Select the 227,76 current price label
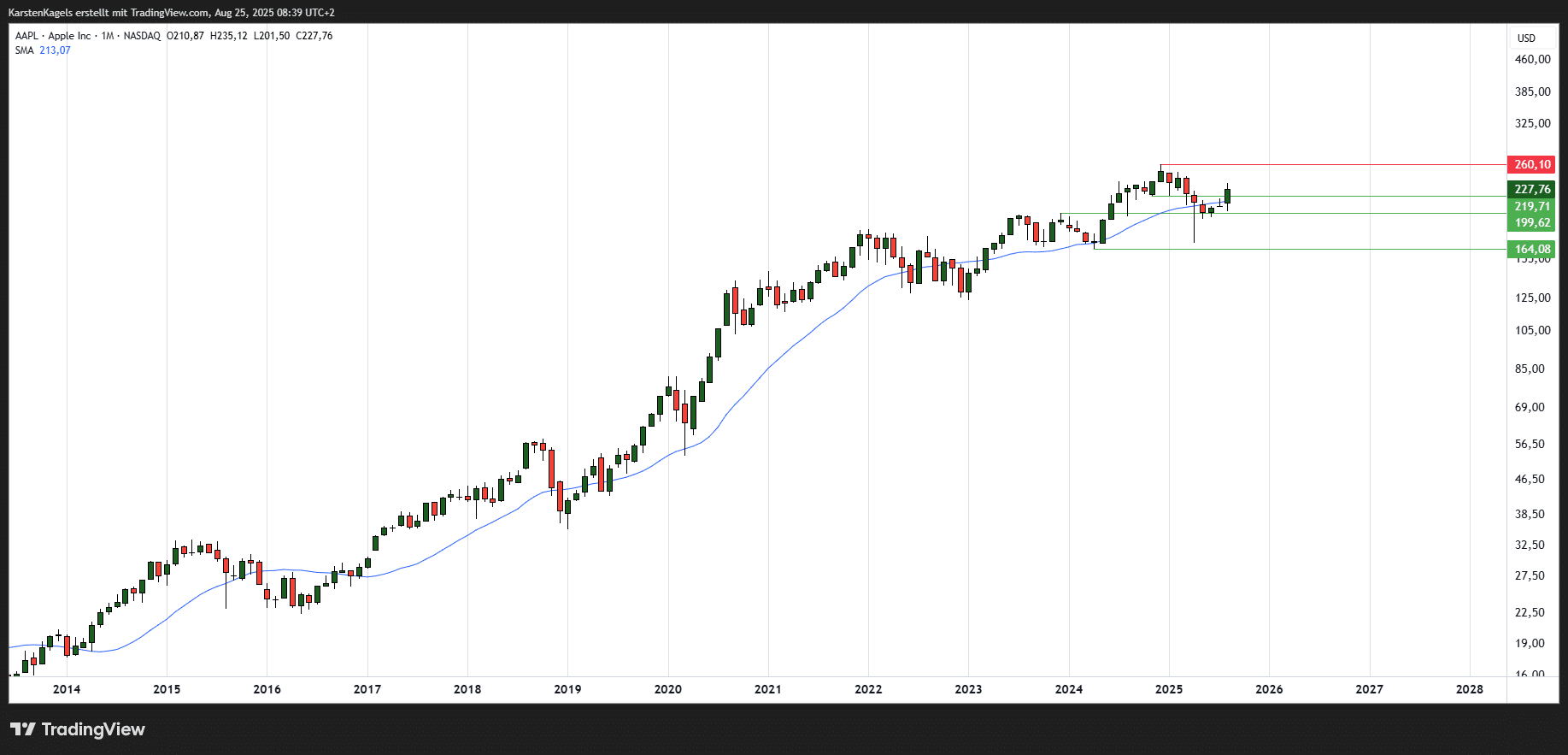The height and width of the screenshot is (755, 1568). point(1531,189)
